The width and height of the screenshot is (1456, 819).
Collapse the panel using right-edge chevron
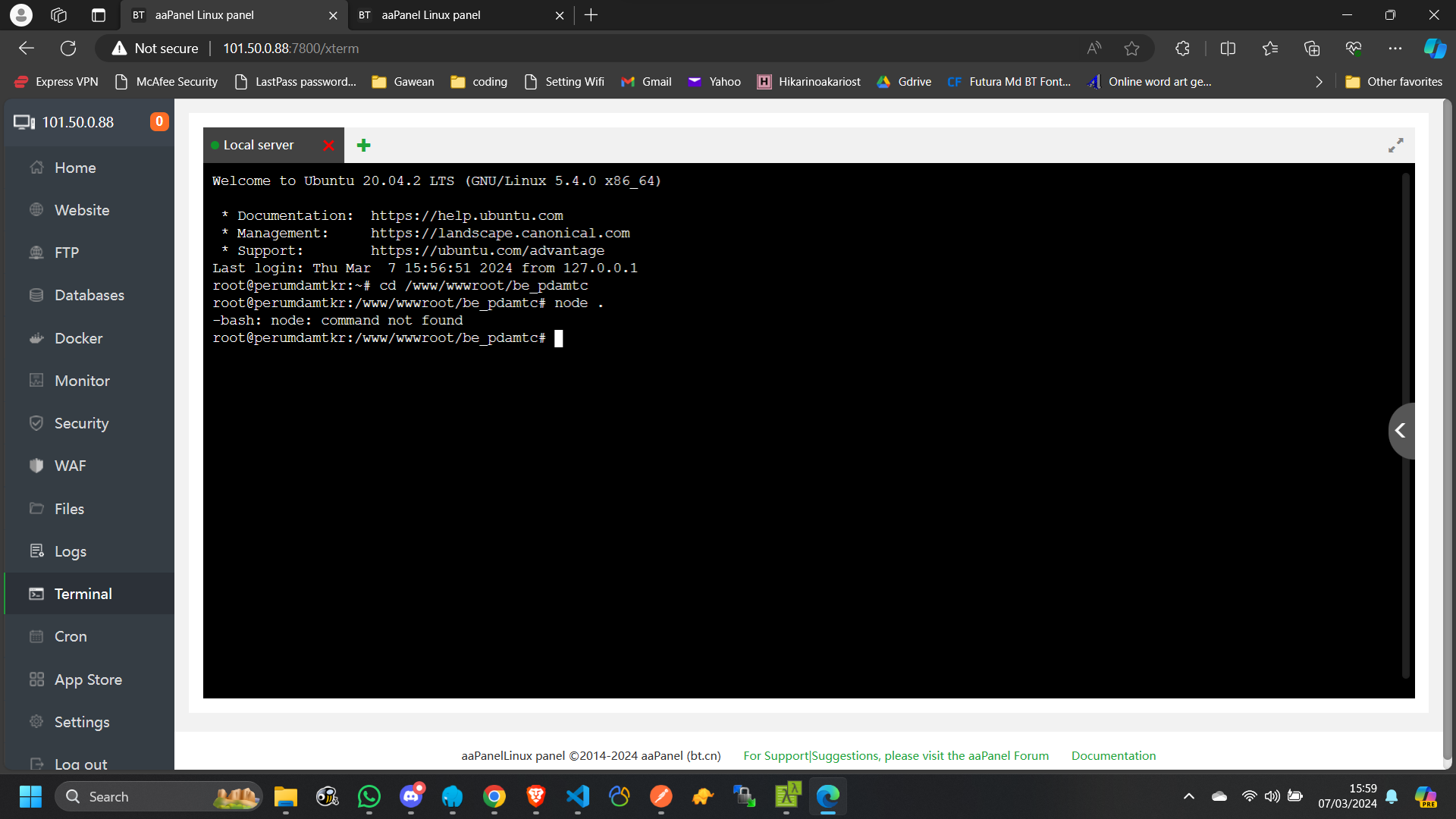click(x=1401, y=430)
